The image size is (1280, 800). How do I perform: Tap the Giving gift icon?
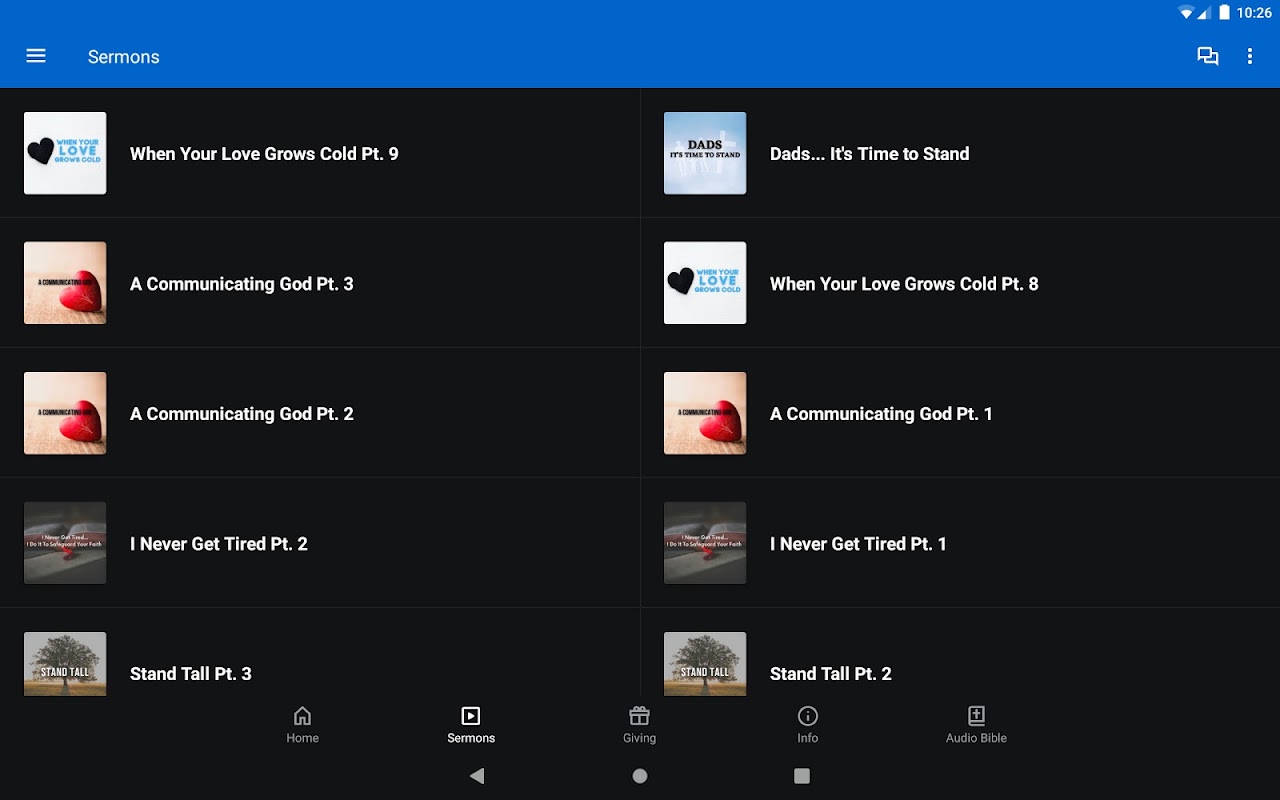(639, 716)
